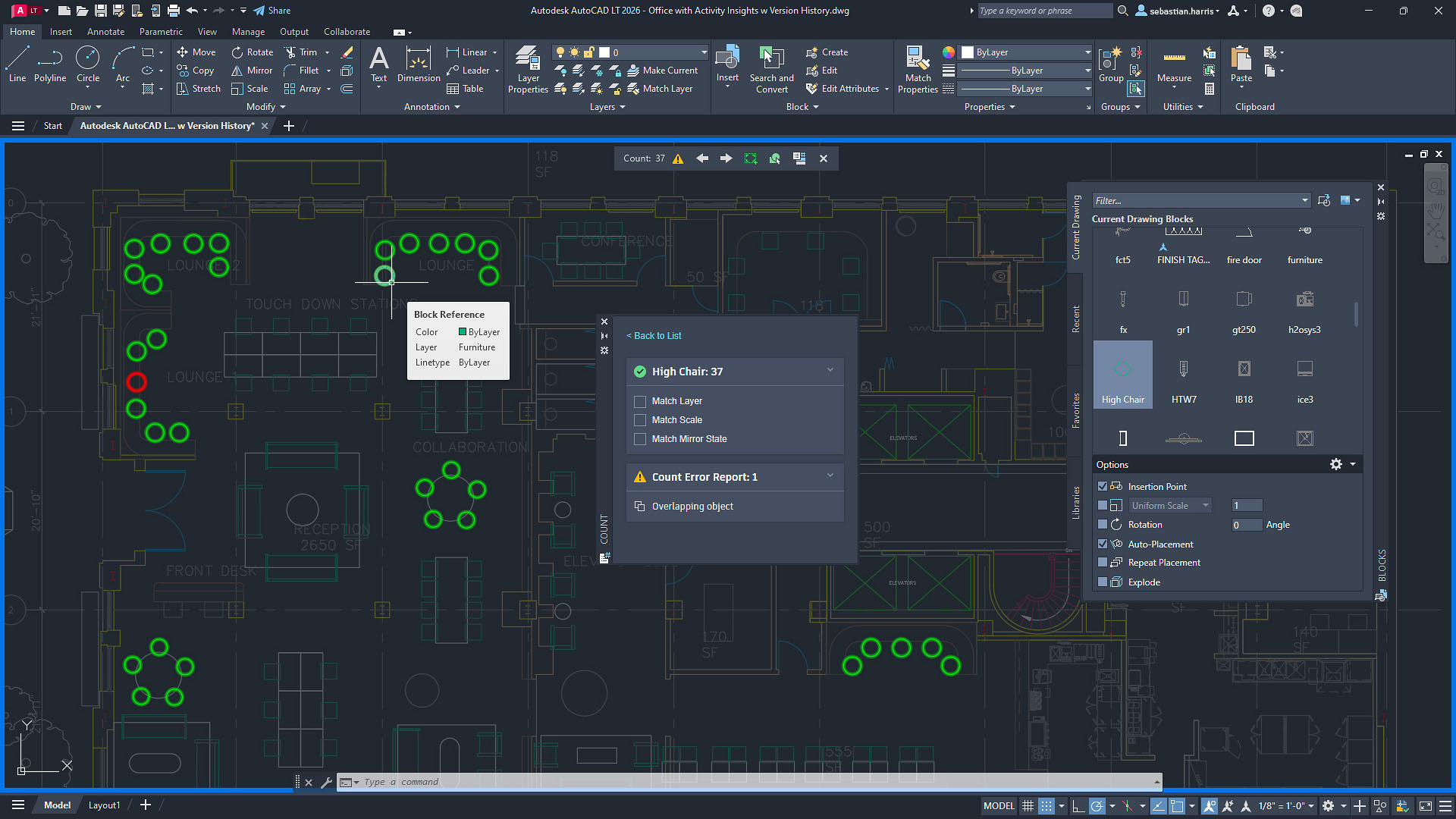Uncheck the Insertion Point option
The image size is (1456, 819).
(1103, 486)
